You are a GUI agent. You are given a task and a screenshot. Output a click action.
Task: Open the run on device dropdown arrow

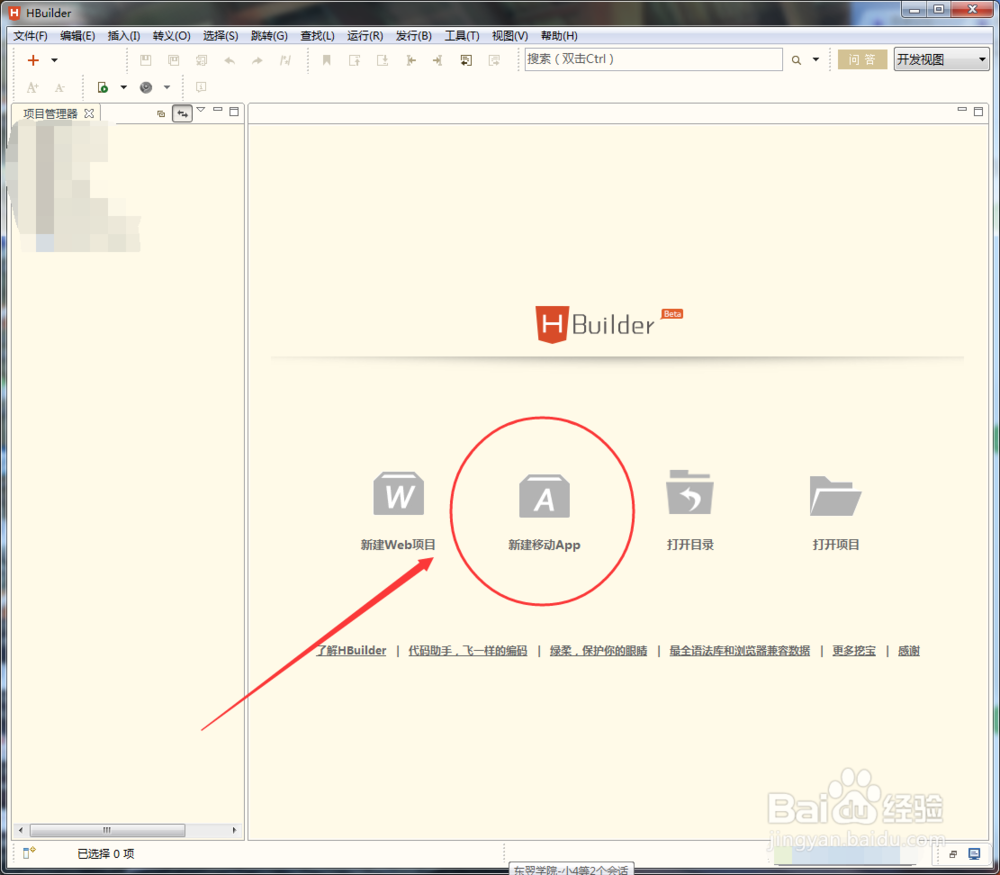point(124,87)
